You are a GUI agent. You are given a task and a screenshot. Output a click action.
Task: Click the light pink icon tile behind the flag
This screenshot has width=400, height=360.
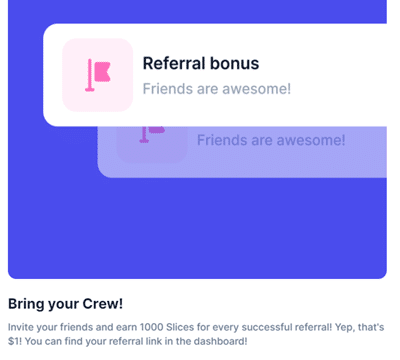(x=98, y=75)
